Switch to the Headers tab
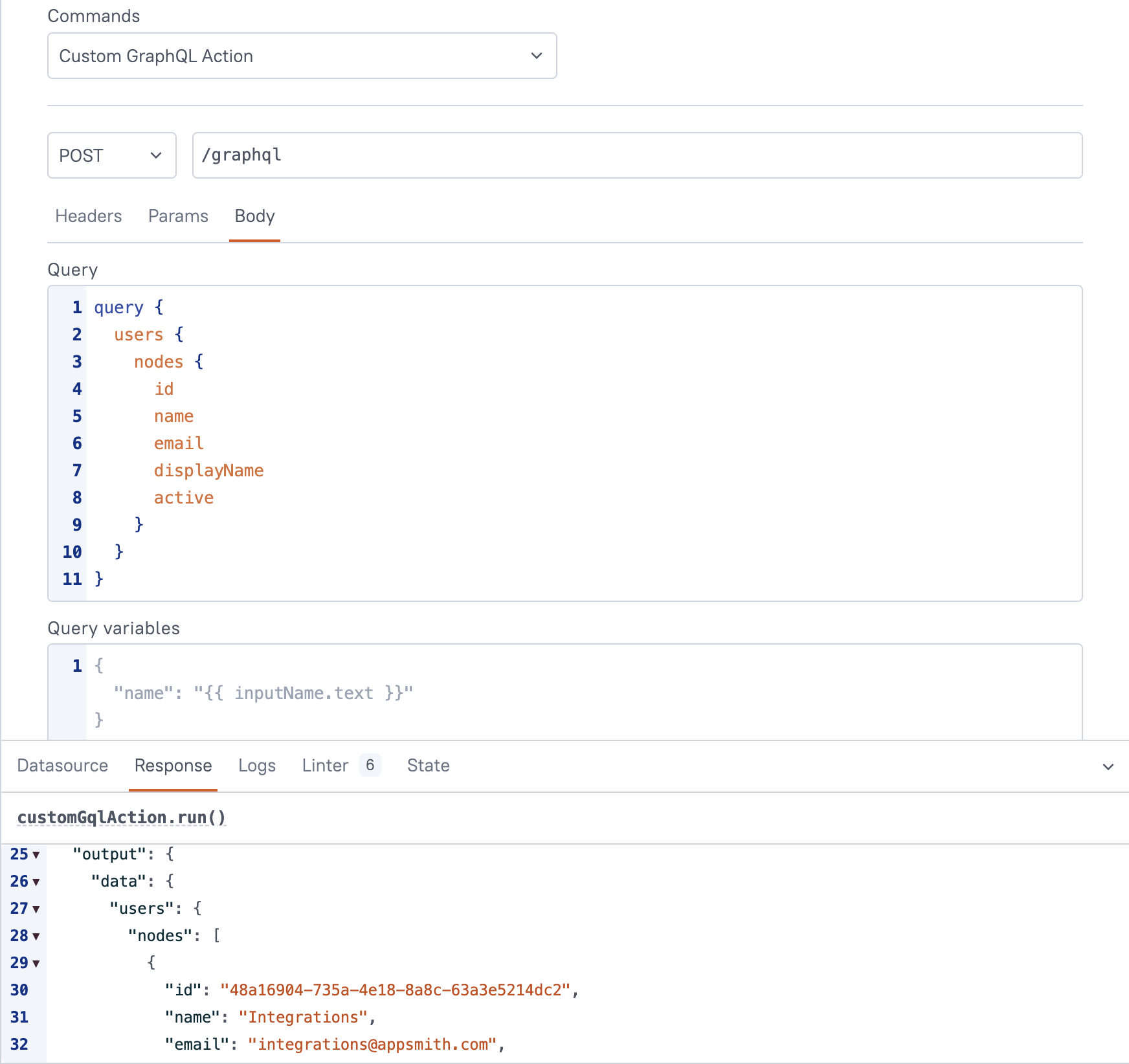Screen dimensions: 1129x1064 88,216
